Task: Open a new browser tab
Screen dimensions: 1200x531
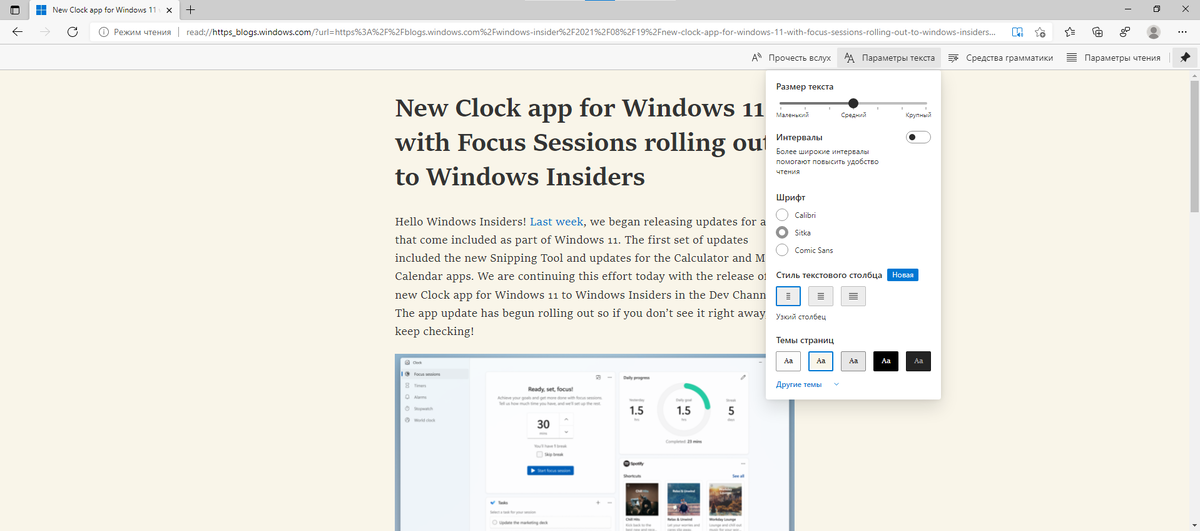Action: tap(190, 9)
